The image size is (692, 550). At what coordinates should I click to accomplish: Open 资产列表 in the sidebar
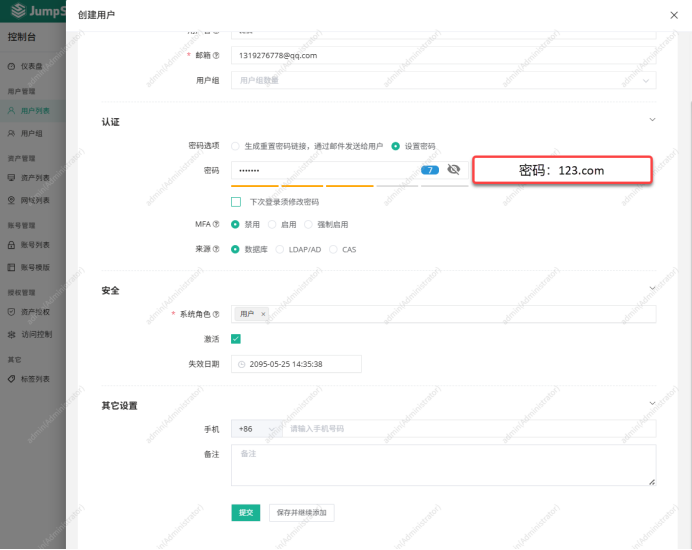34,176
